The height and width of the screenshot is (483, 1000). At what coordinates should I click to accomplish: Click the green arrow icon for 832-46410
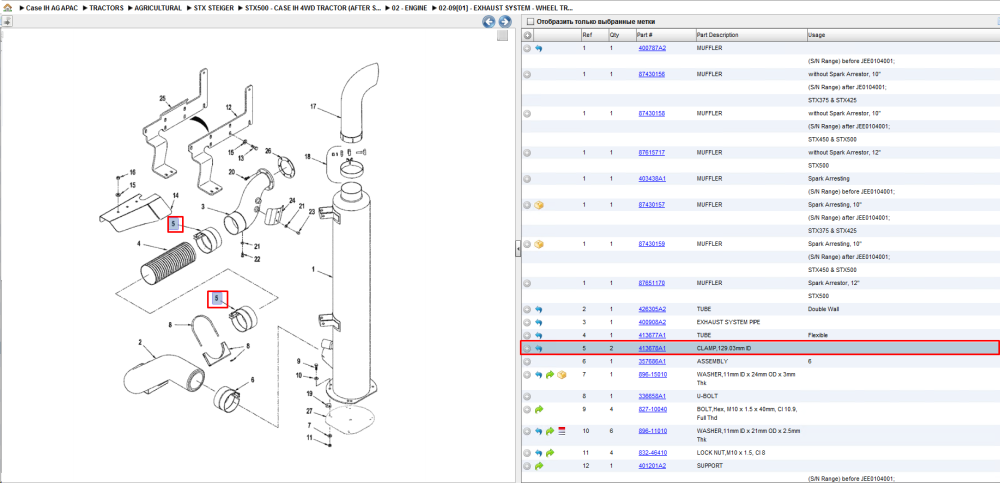pyautogui.click(x=550, y=453)
